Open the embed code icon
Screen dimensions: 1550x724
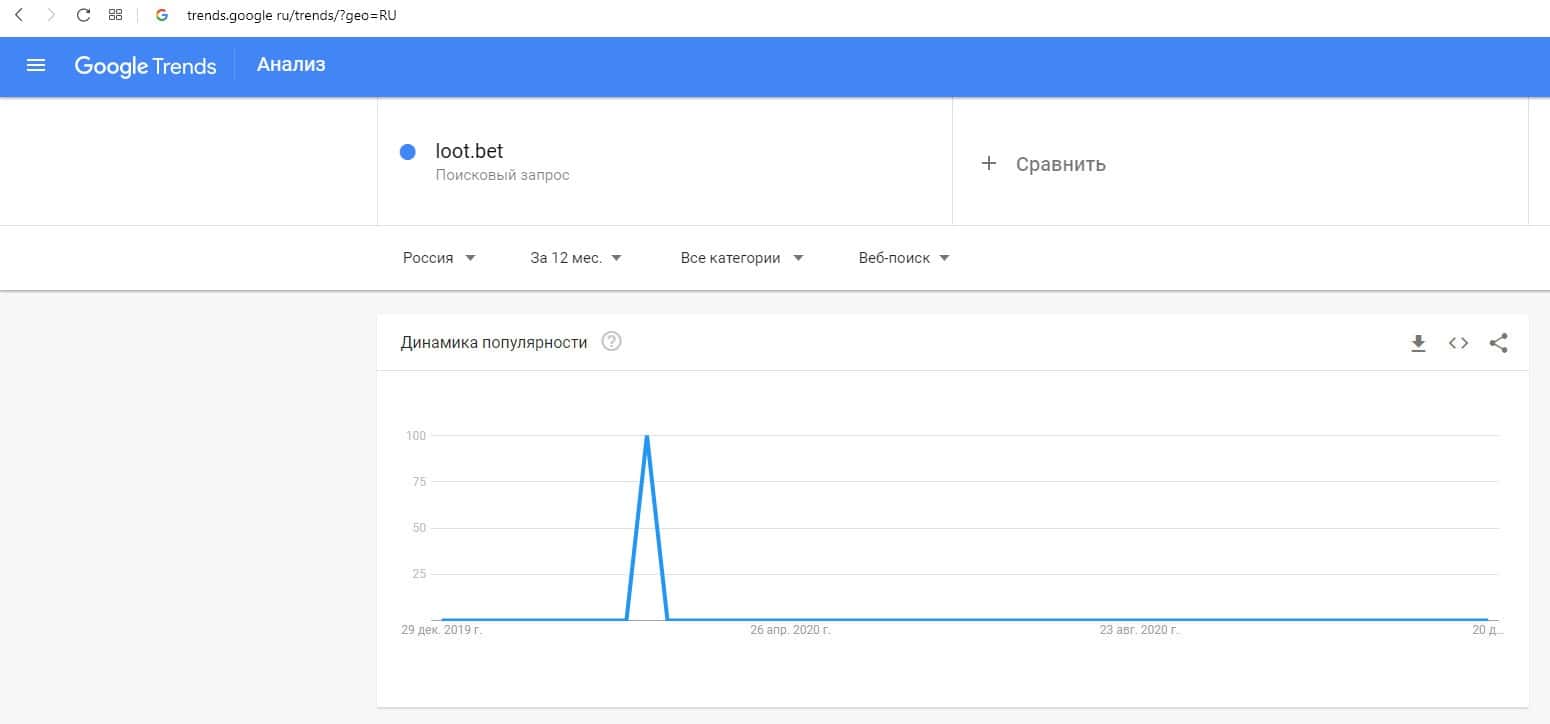coord(1458,343)
